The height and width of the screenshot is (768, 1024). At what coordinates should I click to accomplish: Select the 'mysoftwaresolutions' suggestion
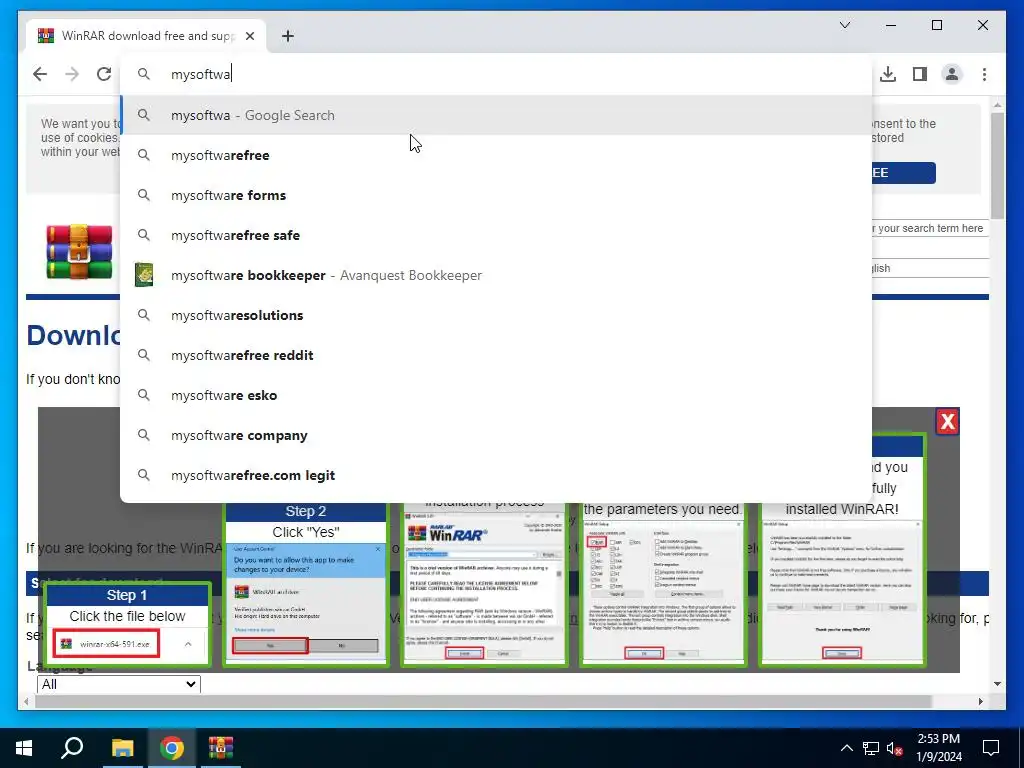[496, 315]
